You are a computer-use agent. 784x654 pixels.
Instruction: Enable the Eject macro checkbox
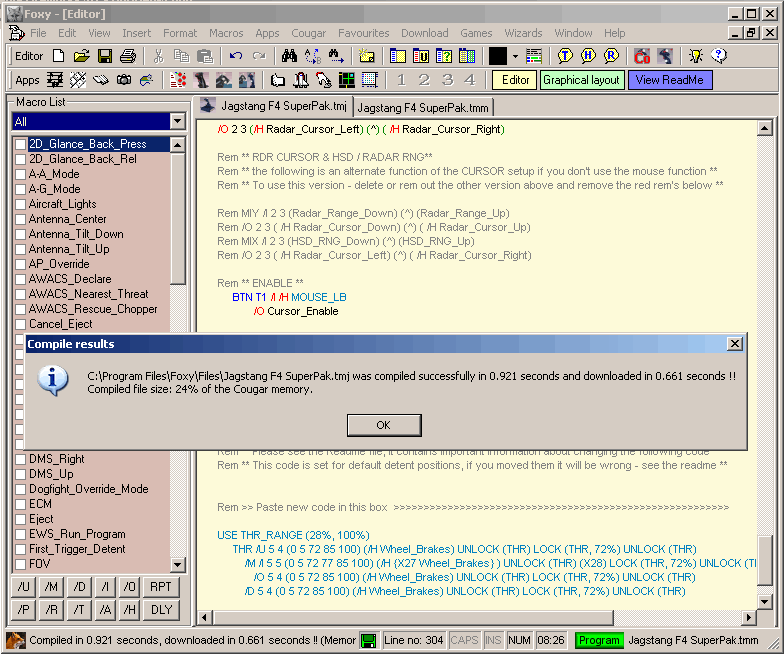click(20, 519)
